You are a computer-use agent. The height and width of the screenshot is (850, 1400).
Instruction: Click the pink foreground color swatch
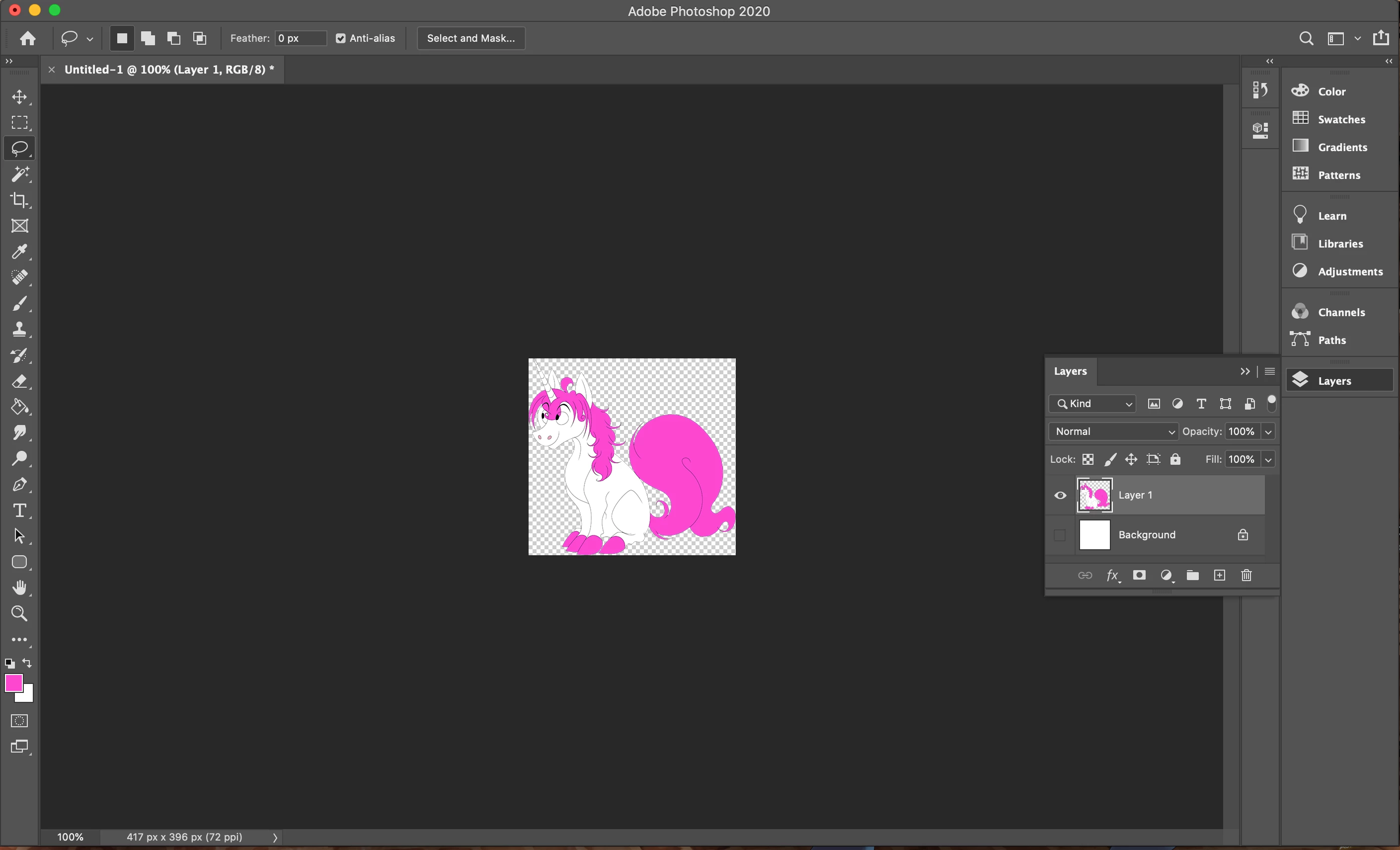pyautogui.click(x=13, y=683)
